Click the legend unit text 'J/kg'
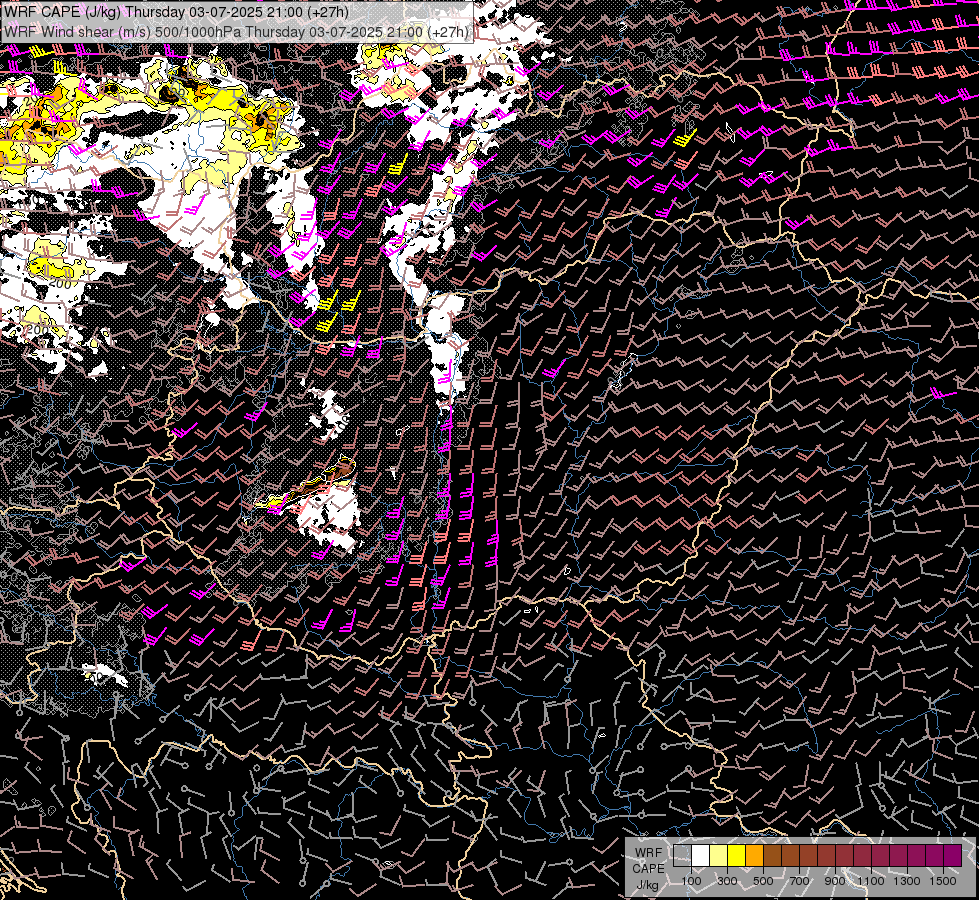This screenshot has height=900, width=979. coord(647,886)
